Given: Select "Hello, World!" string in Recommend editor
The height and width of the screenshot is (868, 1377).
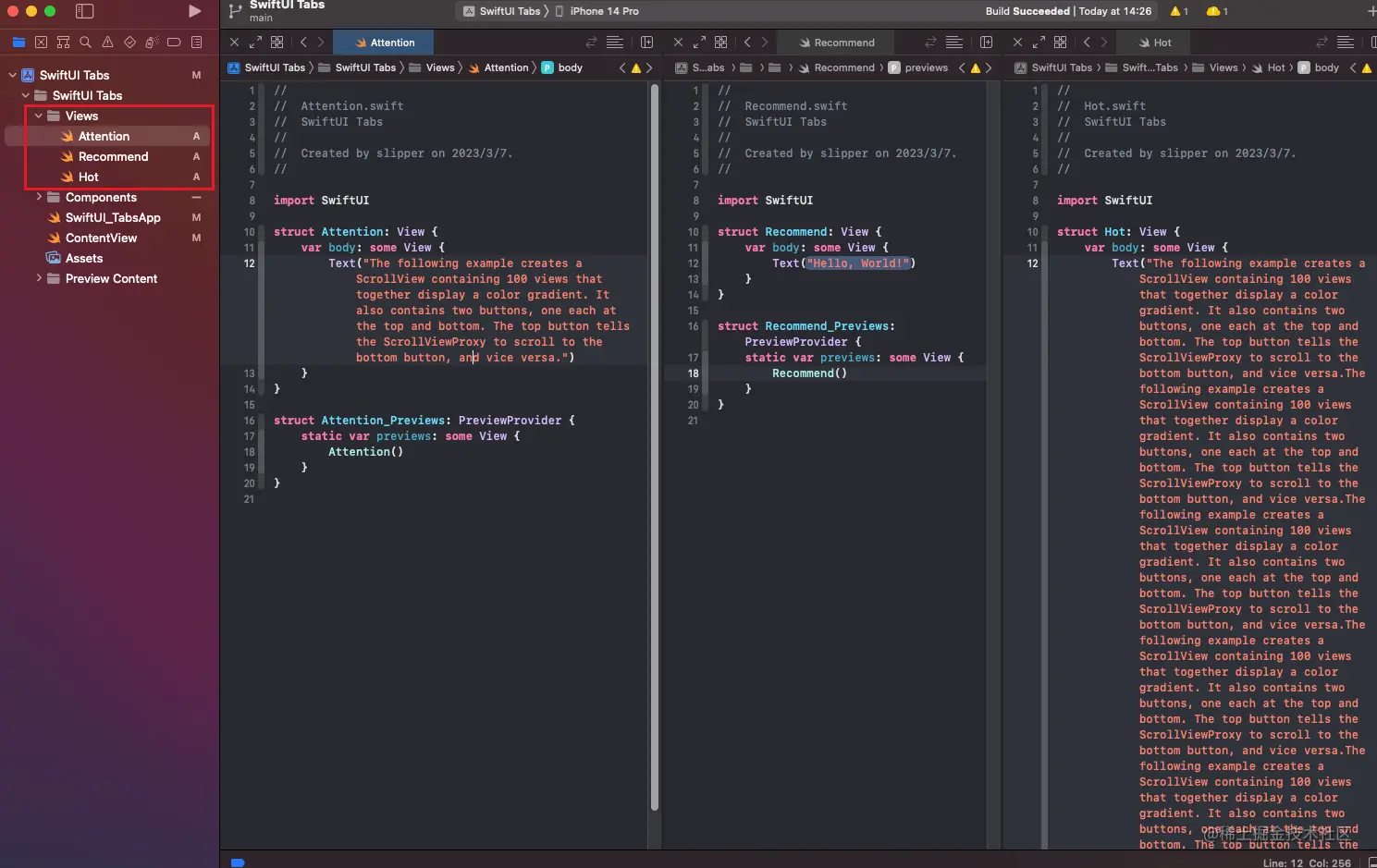Looking at the screenshot, I should [x=858, y=263].
